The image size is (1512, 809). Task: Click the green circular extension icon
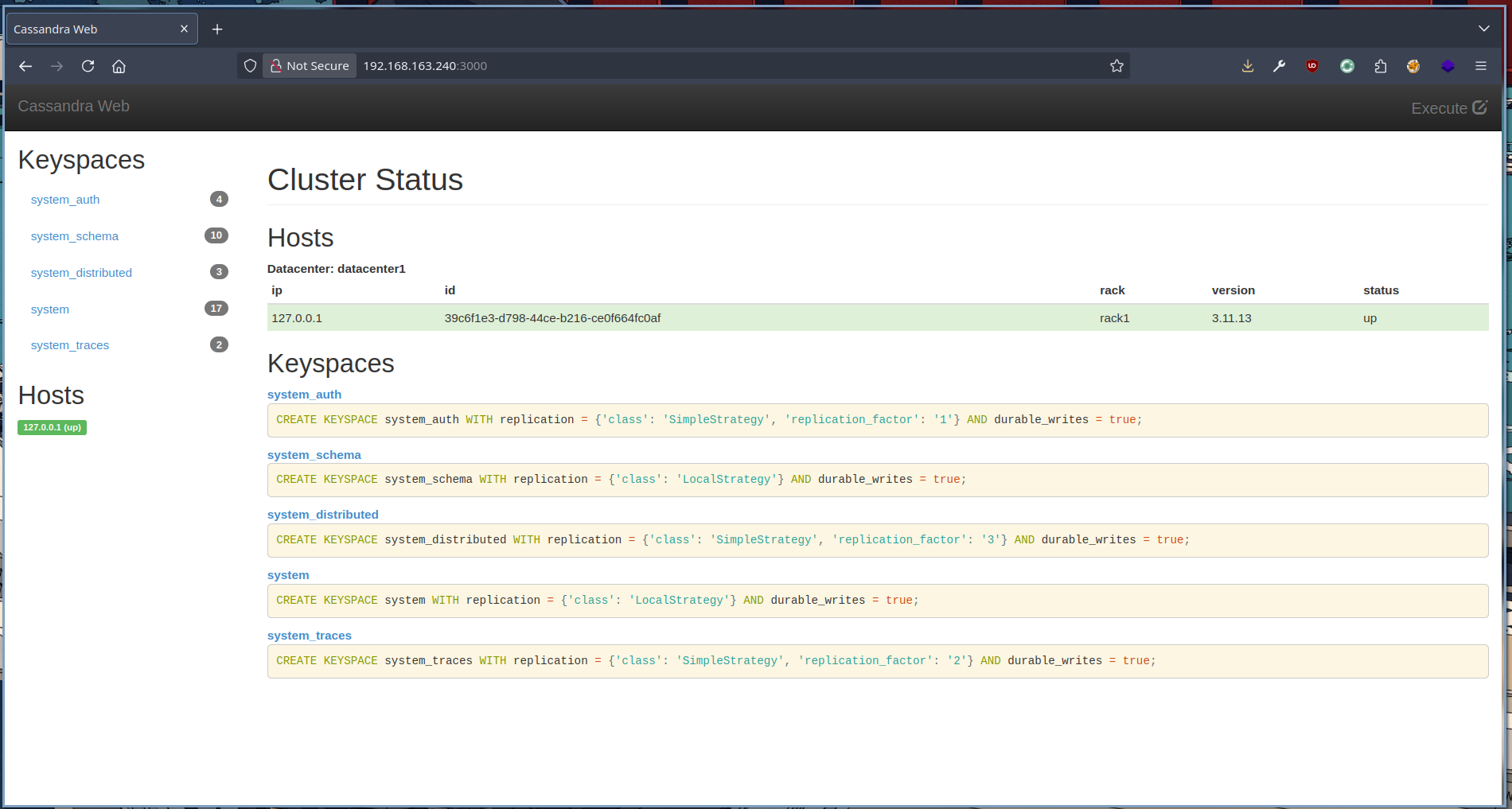click(x=1346, y=66)
